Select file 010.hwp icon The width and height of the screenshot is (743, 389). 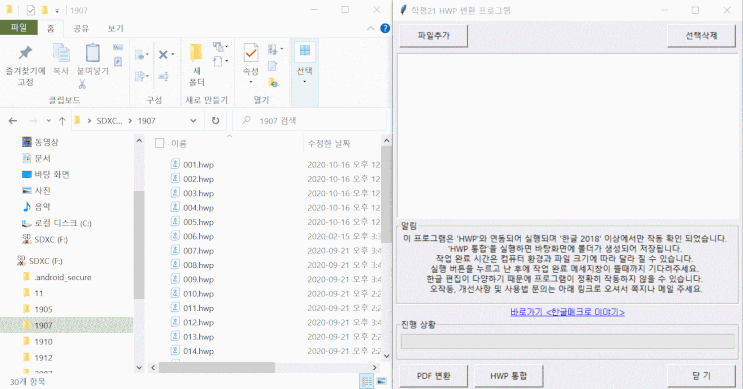(175, 293)
